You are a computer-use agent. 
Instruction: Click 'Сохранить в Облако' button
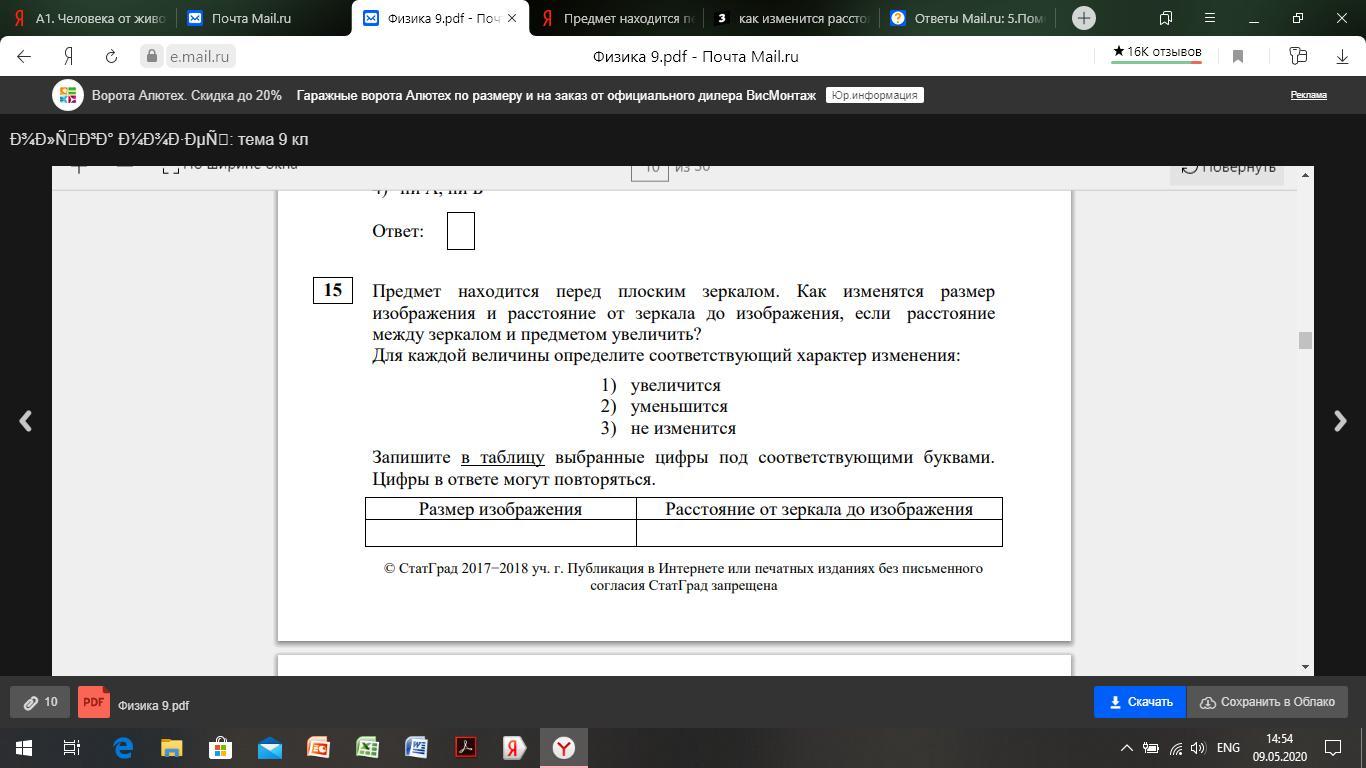pyautogui.click(x=1267, y=702)
